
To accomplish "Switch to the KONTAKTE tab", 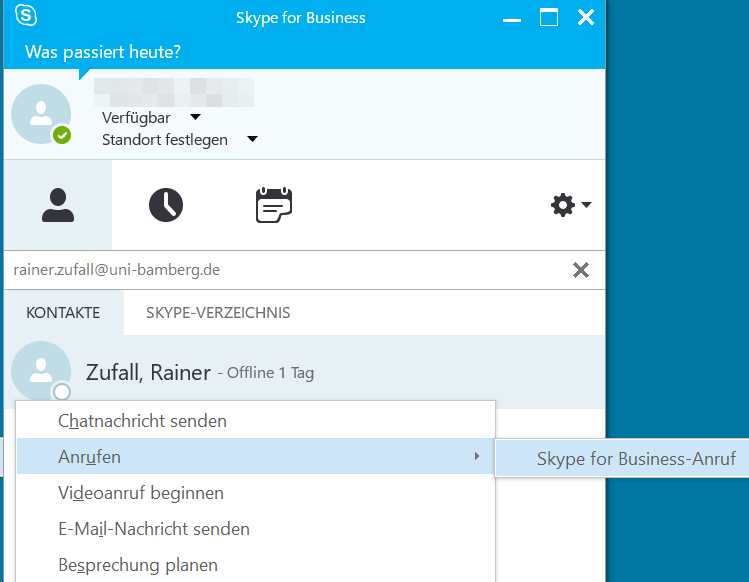I will pyautogui.click(x=64, y=313).
